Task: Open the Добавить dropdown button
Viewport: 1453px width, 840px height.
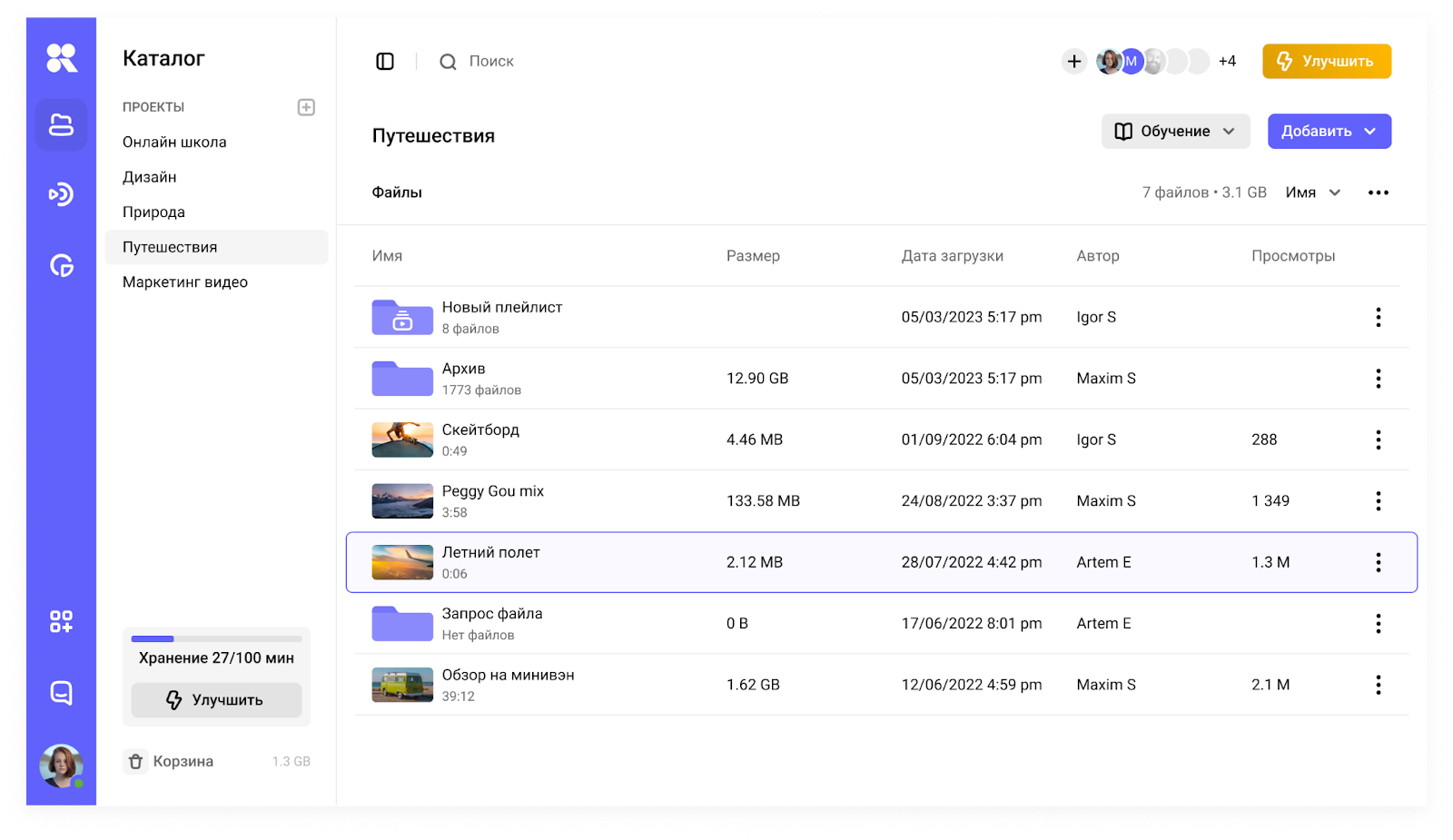Action: tap(1329, 132)
